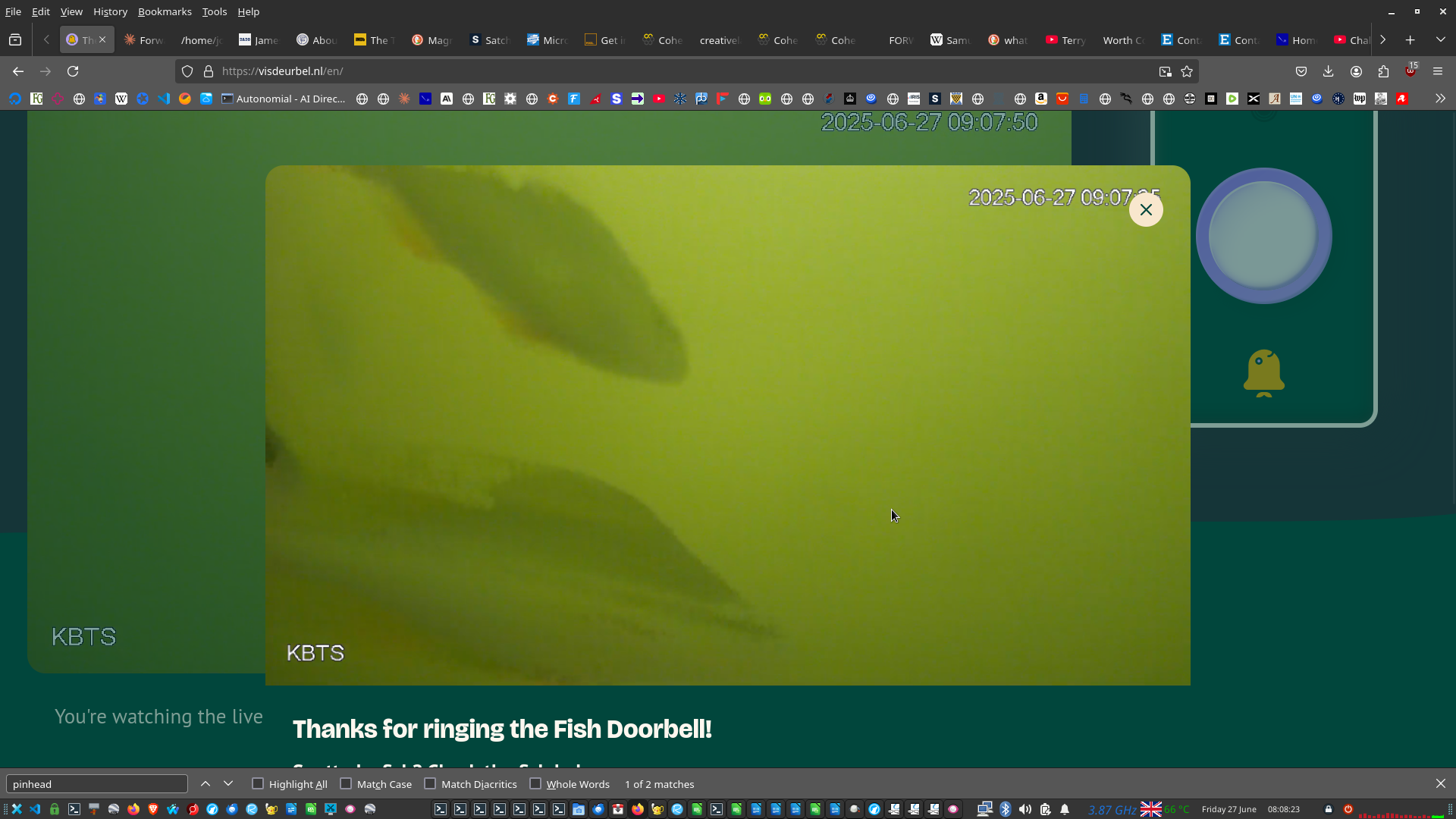Switch to the Micro tab
This screenshot has width=1456, height=819.
(548, 40)
